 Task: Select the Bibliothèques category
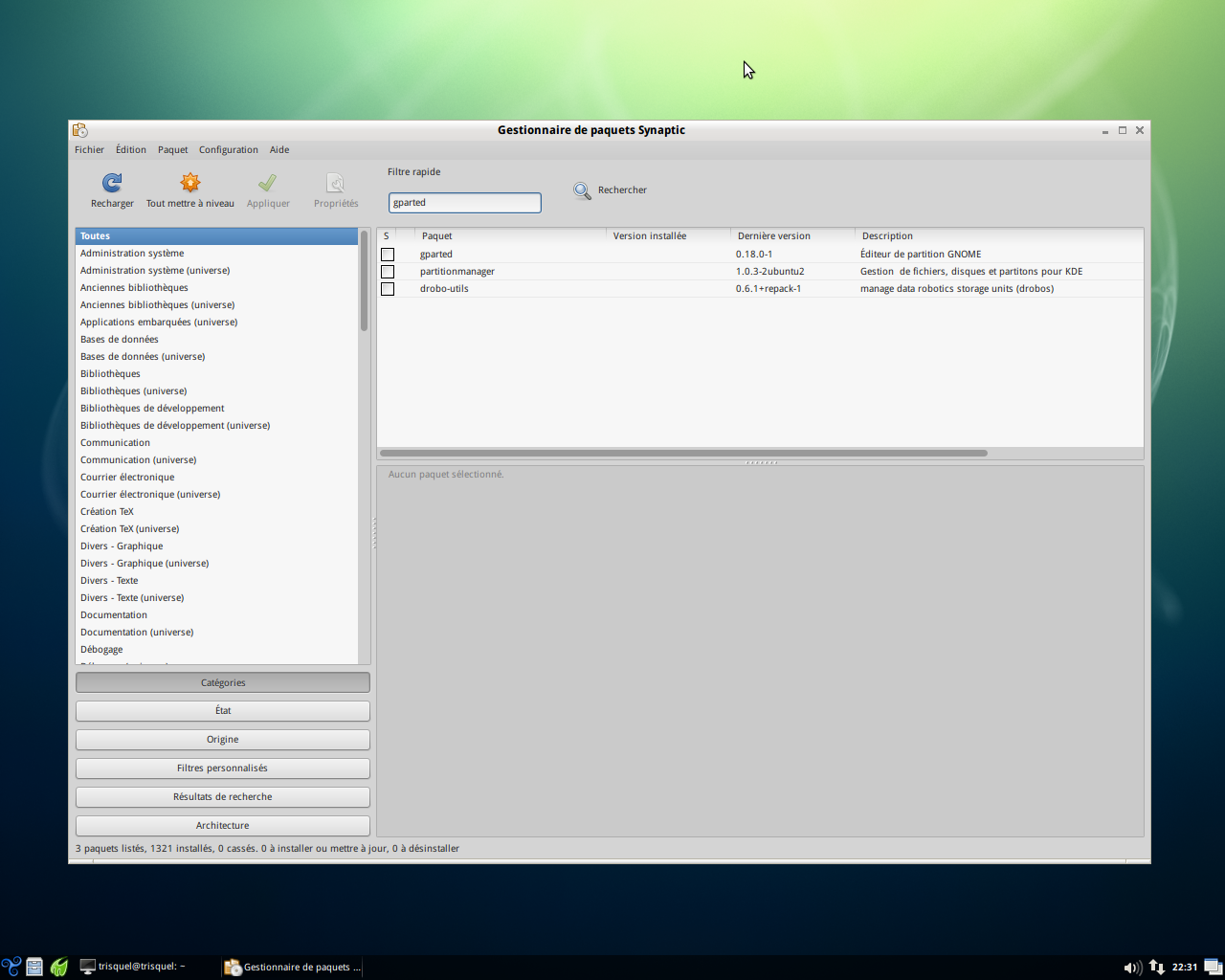[216, 374]
